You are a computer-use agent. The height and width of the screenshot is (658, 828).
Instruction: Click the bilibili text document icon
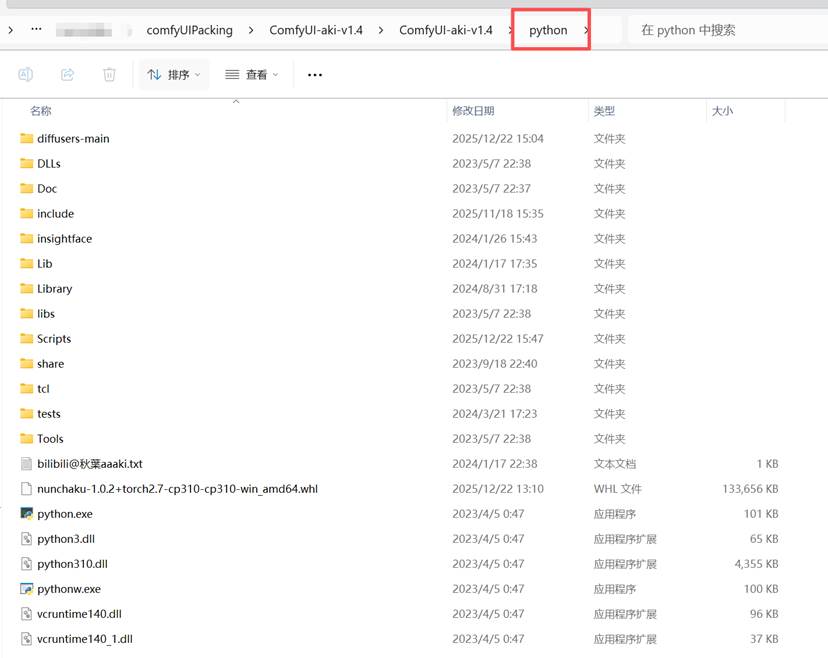pos(27,464)
